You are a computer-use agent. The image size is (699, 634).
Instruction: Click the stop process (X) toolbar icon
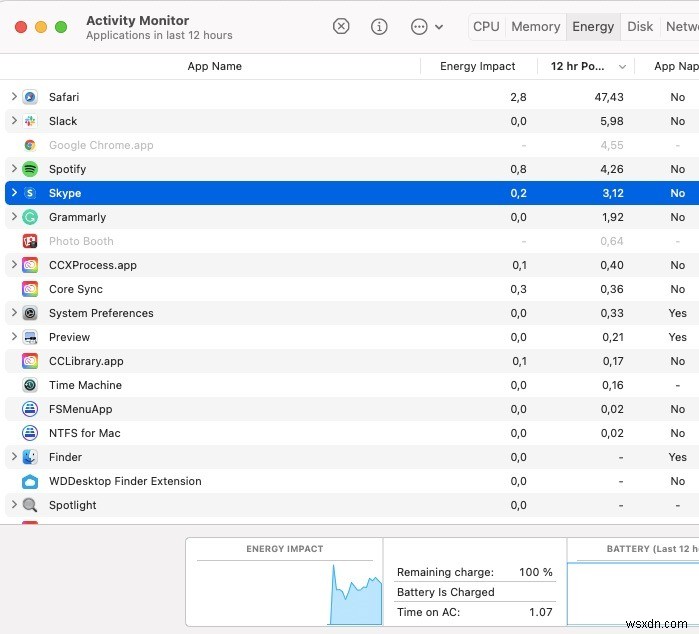[x=341, y=26]
